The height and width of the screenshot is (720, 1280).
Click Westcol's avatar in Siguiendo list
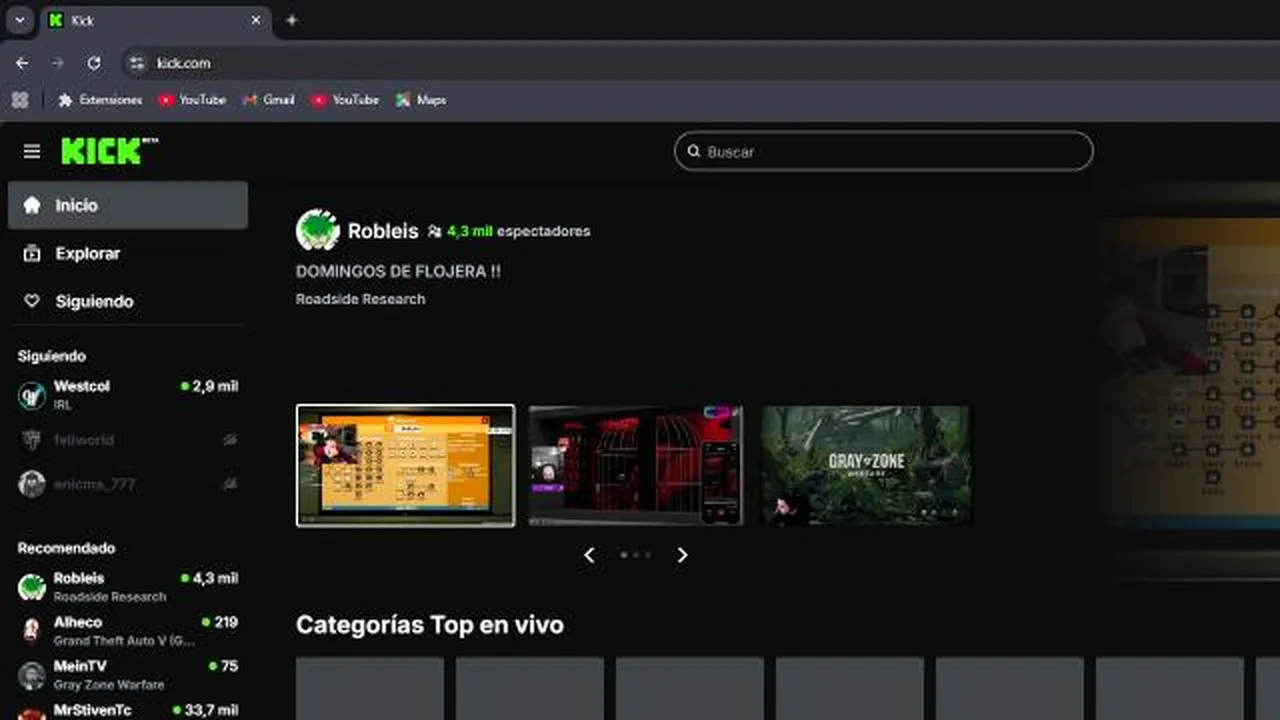32,396
